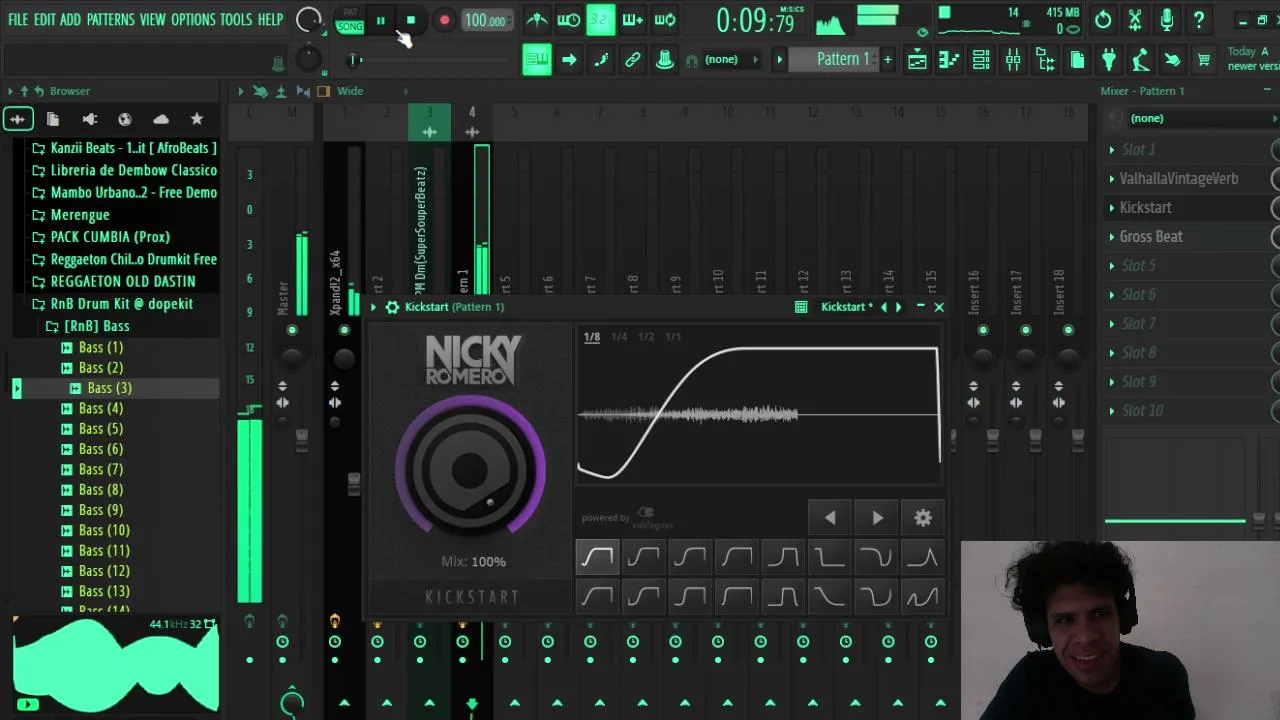Toggle the highlighted countdown before recording button
Viewport: 1280px width, 720px height.
coord(601,20)
